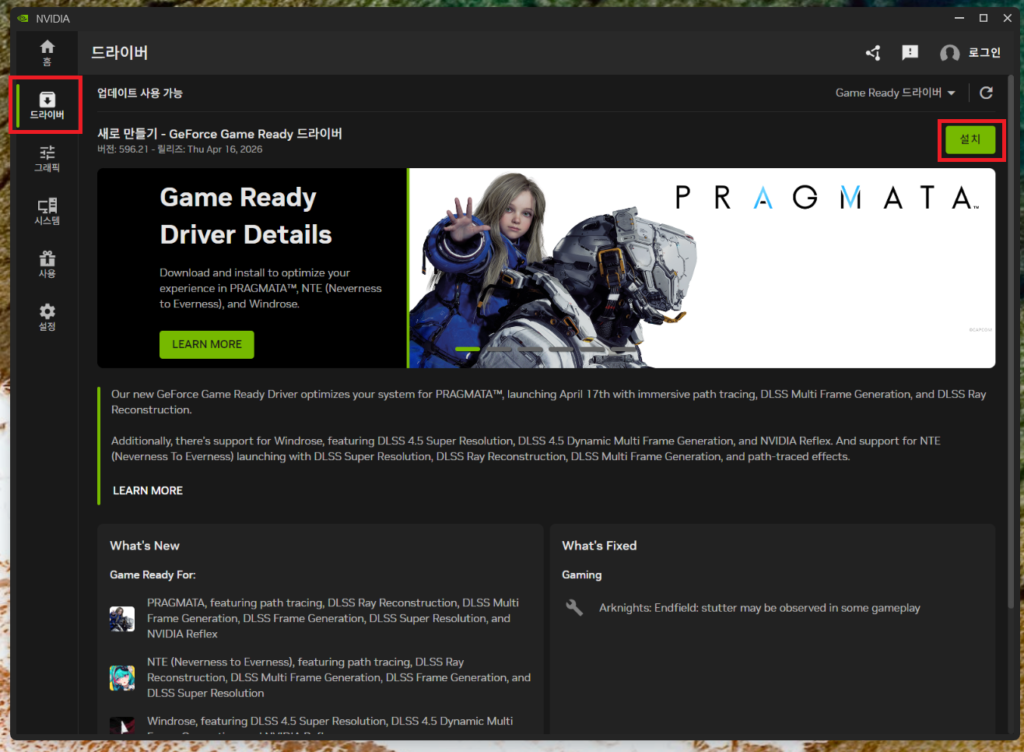Expand the Game Ready driver dropdown
The height and width of the screenshot is (752, 1024).
coord(895,93)
